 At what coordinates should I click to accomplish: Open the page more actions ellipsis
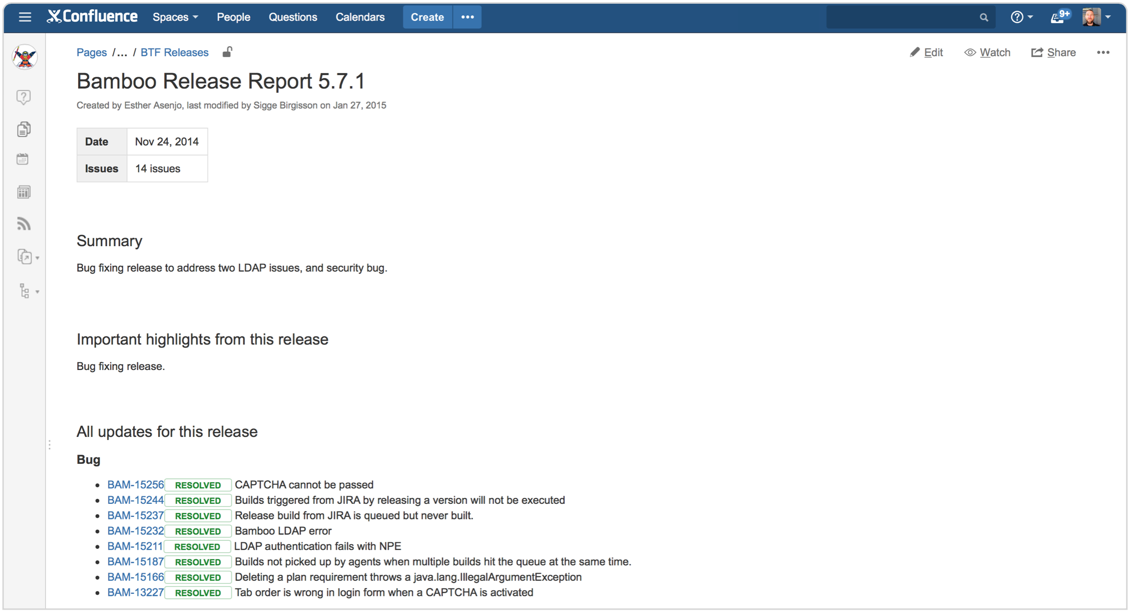click(x=1102, y=52)
